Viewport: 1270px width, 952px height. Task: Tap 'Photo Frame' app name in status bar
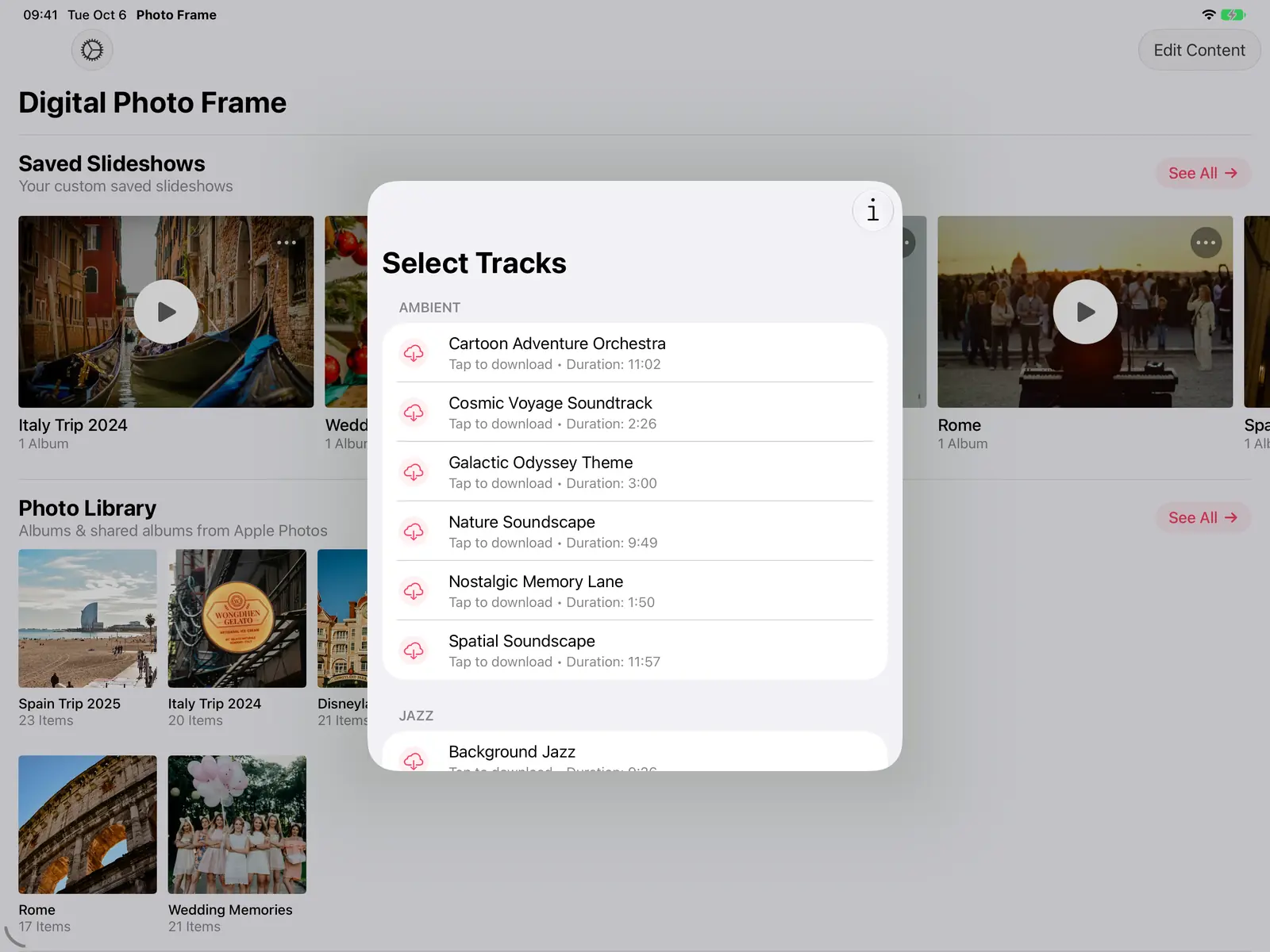tap(176, 15)
